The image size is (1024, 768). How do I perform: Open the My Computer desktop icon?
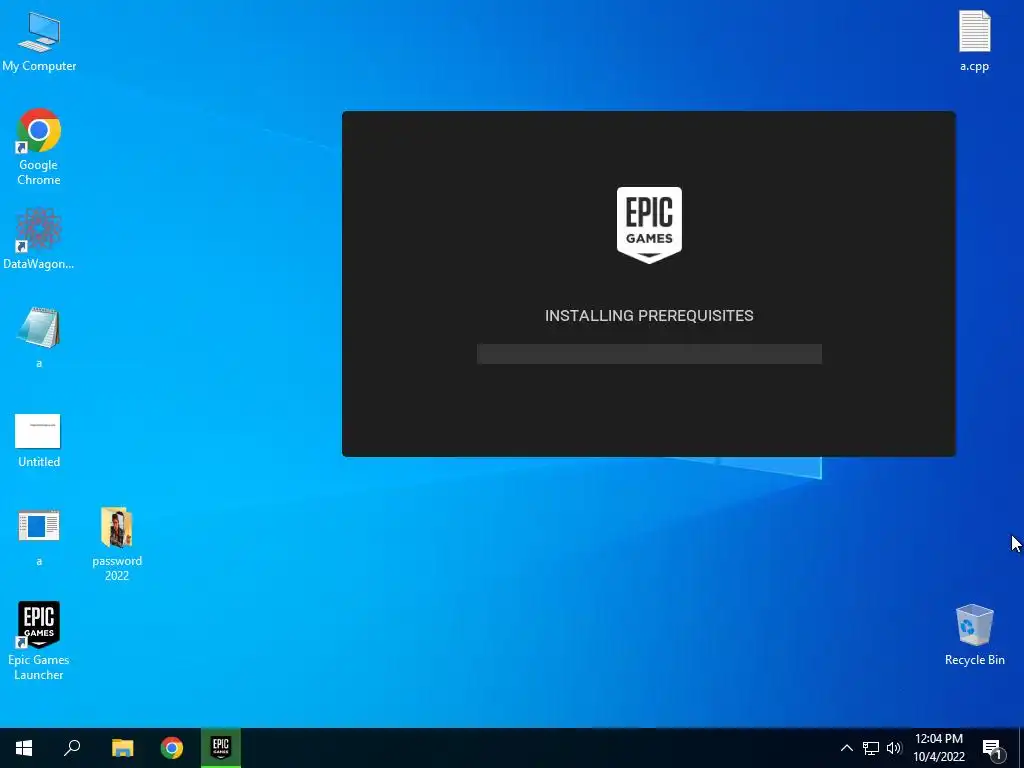tap(39, 42)
